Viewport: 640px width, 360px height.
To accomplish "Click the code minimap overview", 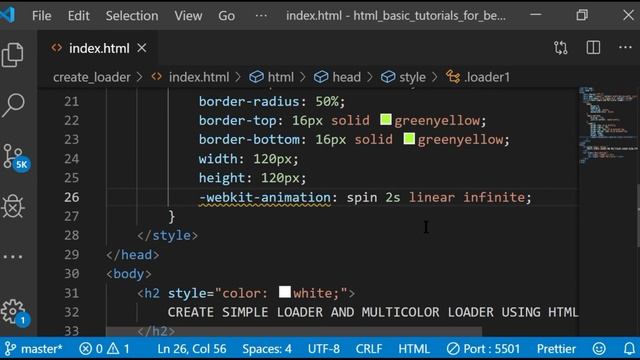I will 608,125.
